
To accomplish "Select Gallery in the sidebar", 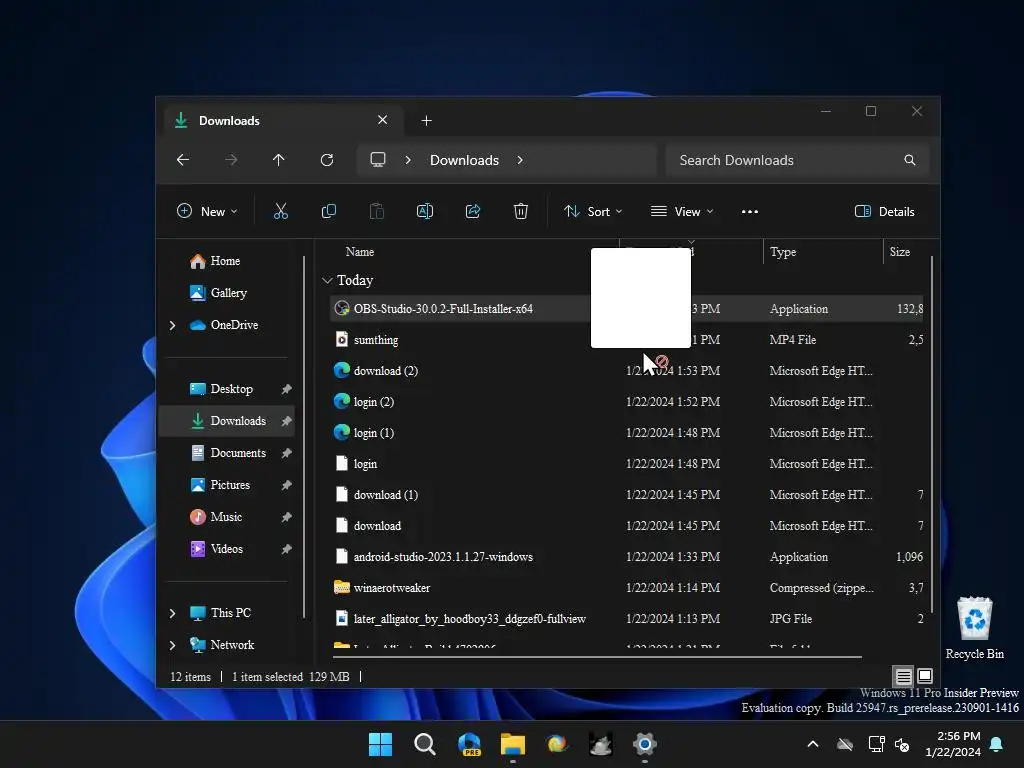I will click(x=228, y=293).
